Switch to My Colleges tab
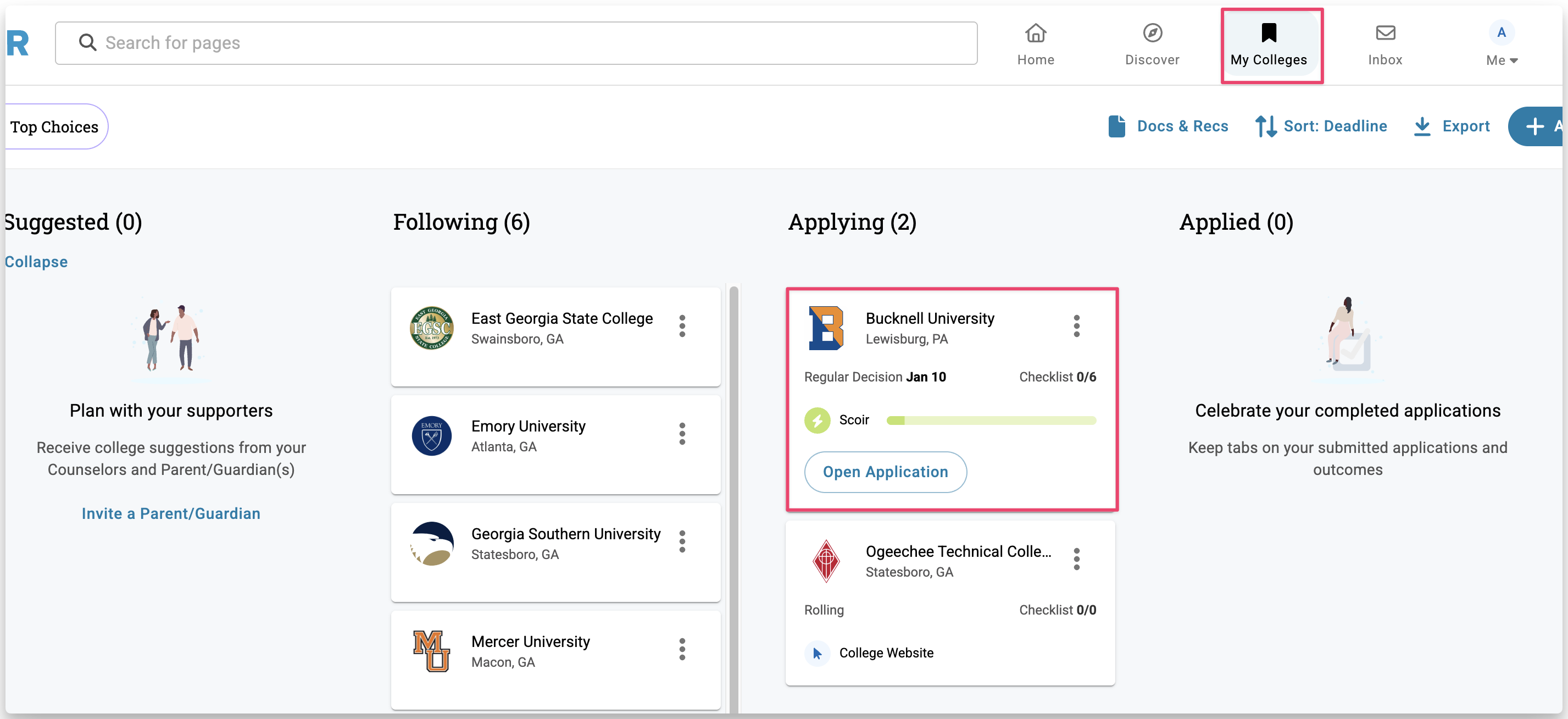The width and height of the screenshot is (1568, 719). 1269,45
